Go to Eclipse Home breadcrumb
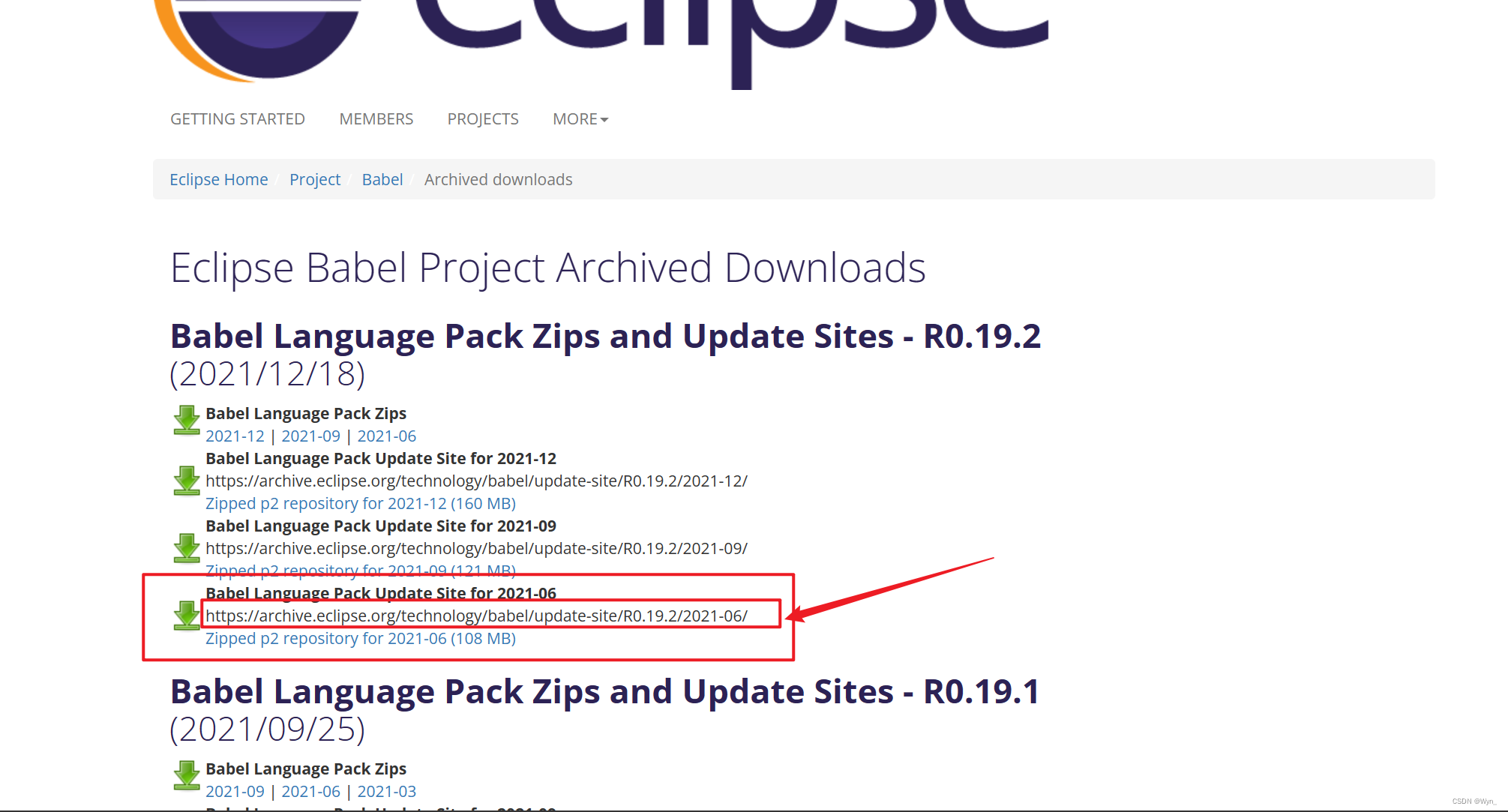Image resolution: width=1508 pixels, height=812 pixels. pyautogui.click(x=218, y=180)
